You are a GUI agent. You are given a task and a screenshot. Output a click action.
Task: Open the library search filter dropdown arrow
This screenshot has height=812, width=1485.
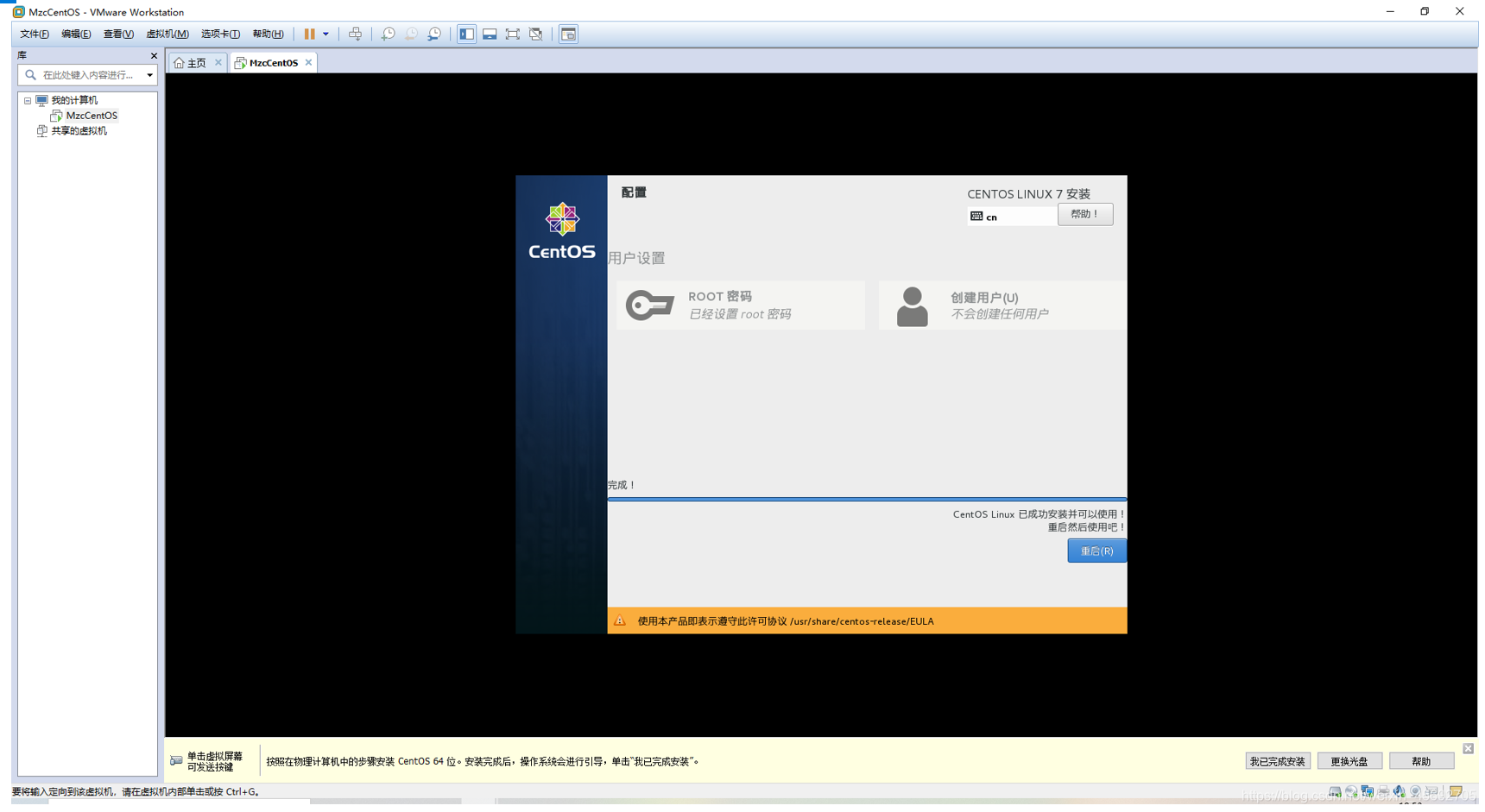[x=149, y=75]
